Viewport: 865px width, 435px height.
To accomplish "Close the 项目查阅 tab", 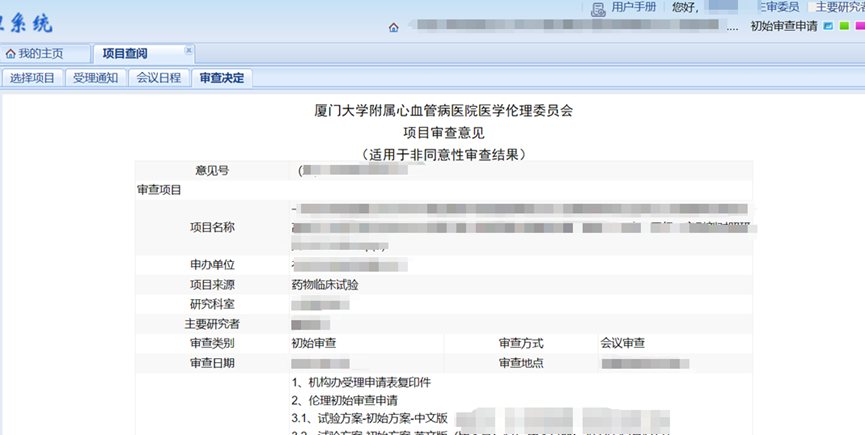I will tap(188, 50).
